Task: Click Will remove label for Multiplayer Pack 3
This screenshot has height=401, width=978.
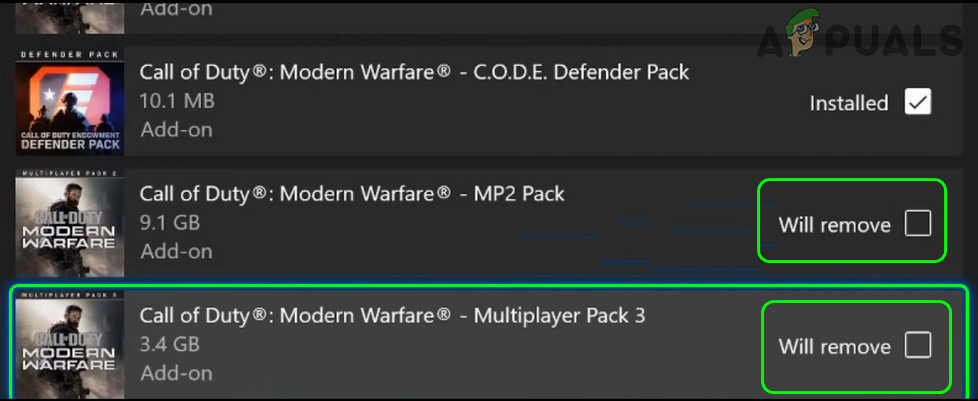Action: [x=835, y=346]
